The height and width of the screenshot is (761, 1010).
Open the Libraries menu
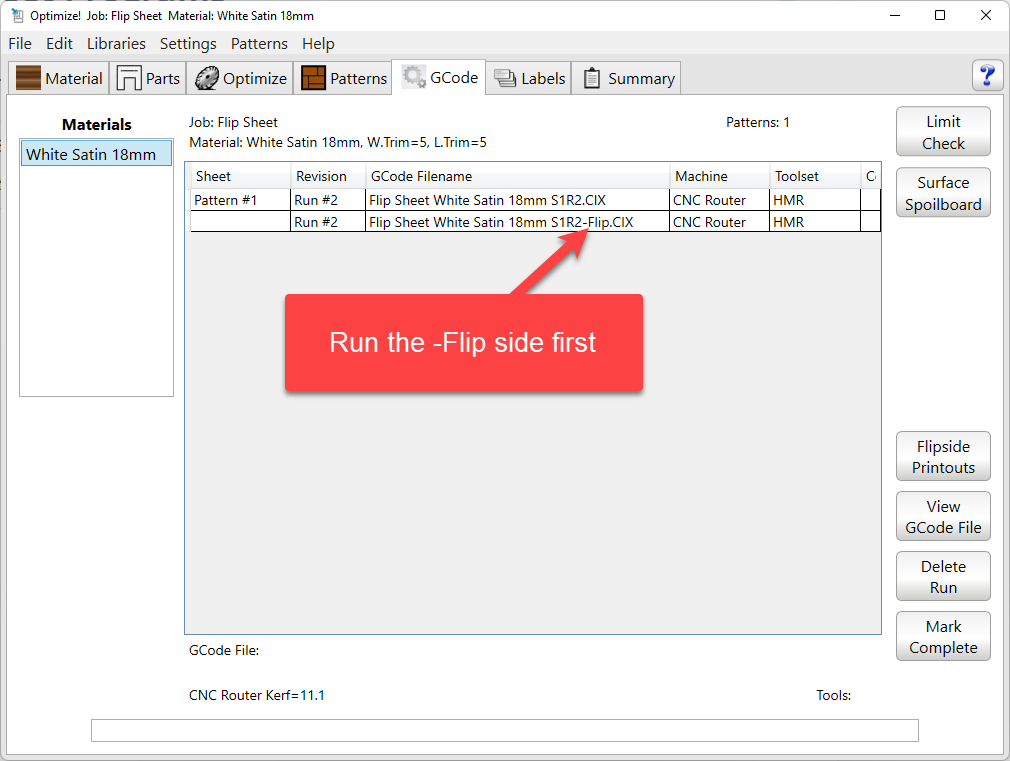pyautogui.click(x=116, y=44)
